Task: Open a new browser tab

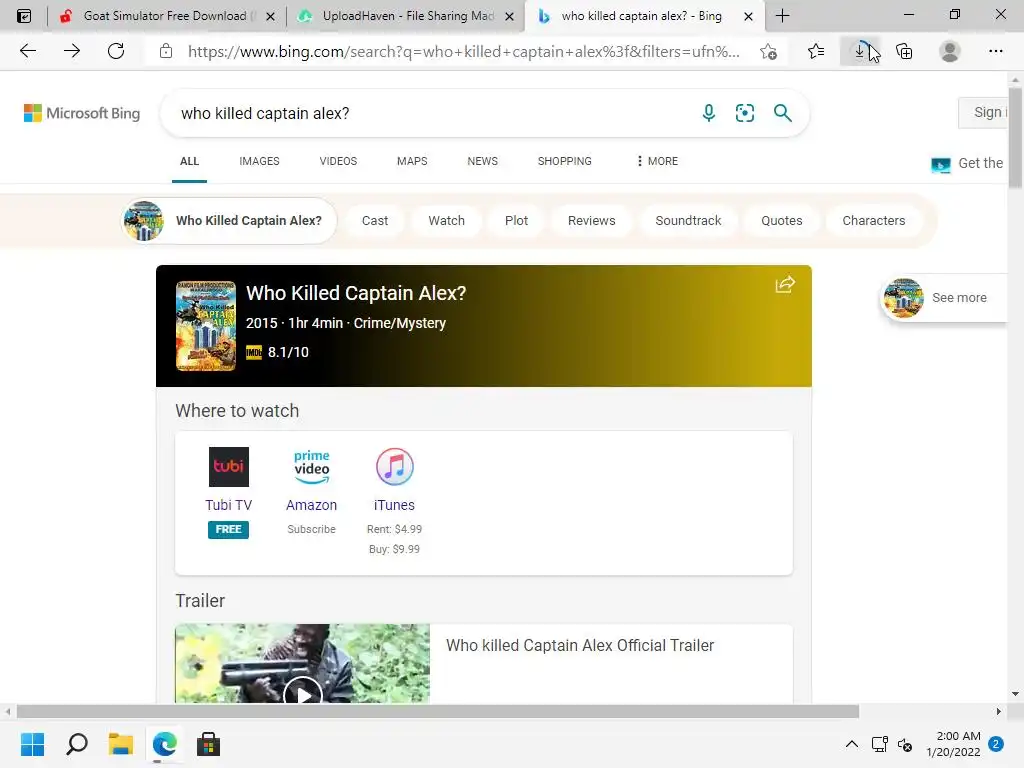Action: pos(782,16)
